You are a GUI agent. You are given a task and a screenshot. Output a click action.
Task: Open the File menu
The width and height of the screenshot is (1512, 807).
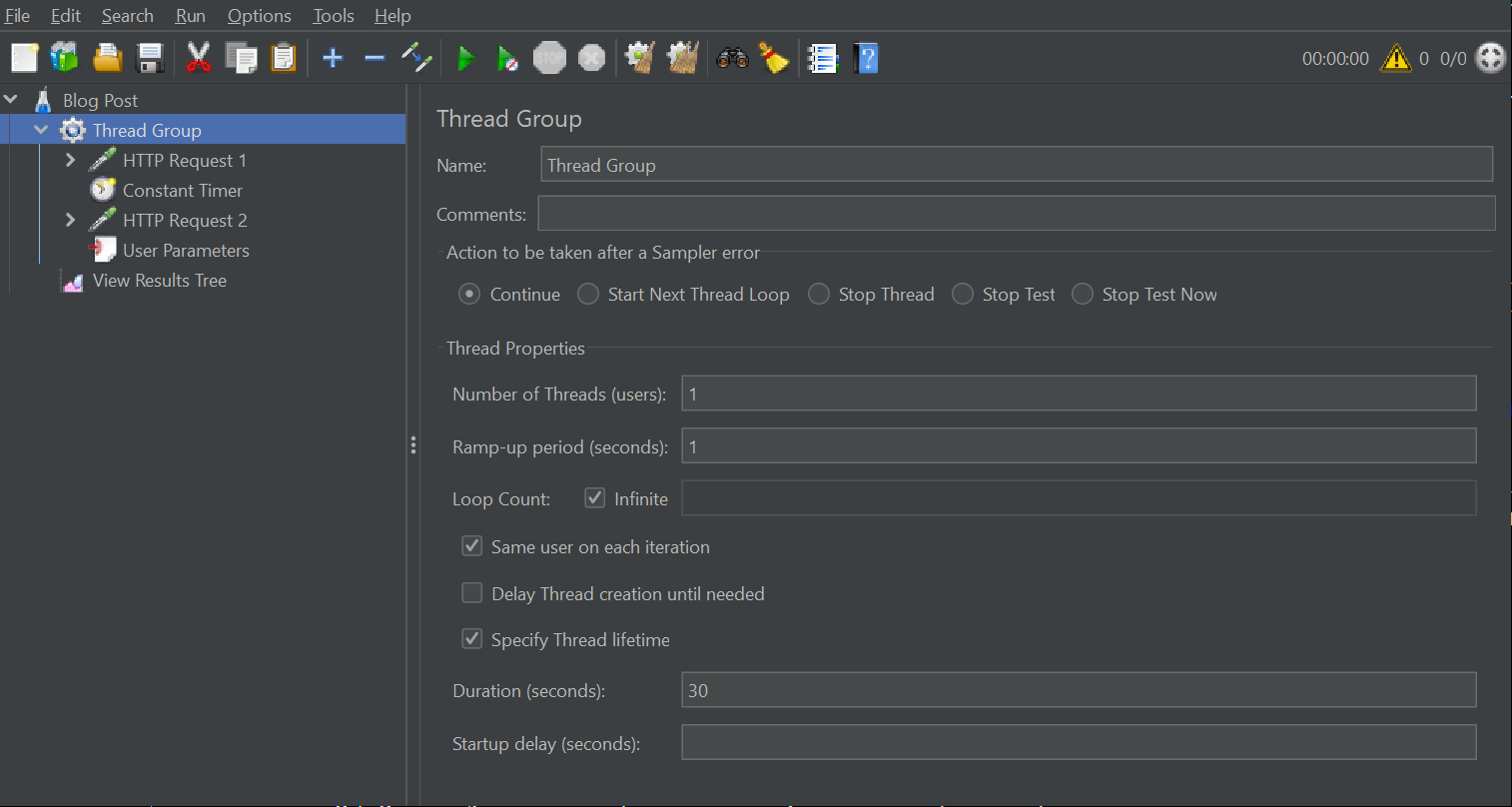pyautogui.click(x=17, y=16)
